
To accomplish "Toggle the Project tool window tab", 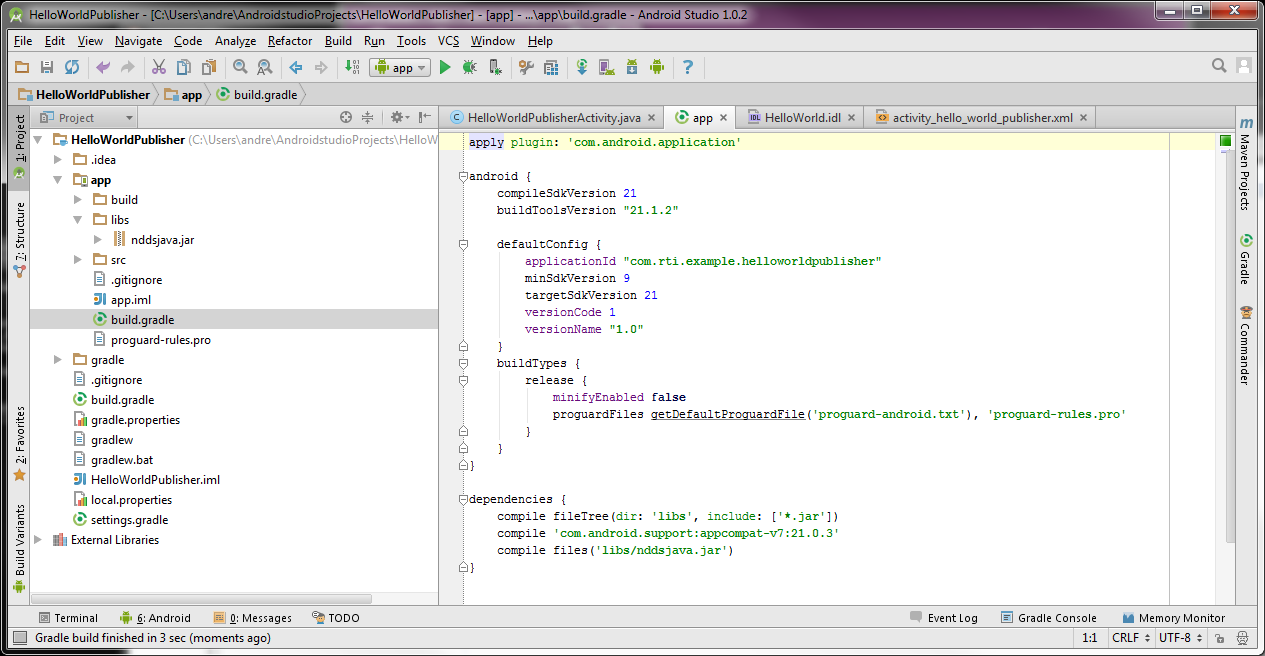I will tap(19, 147).
